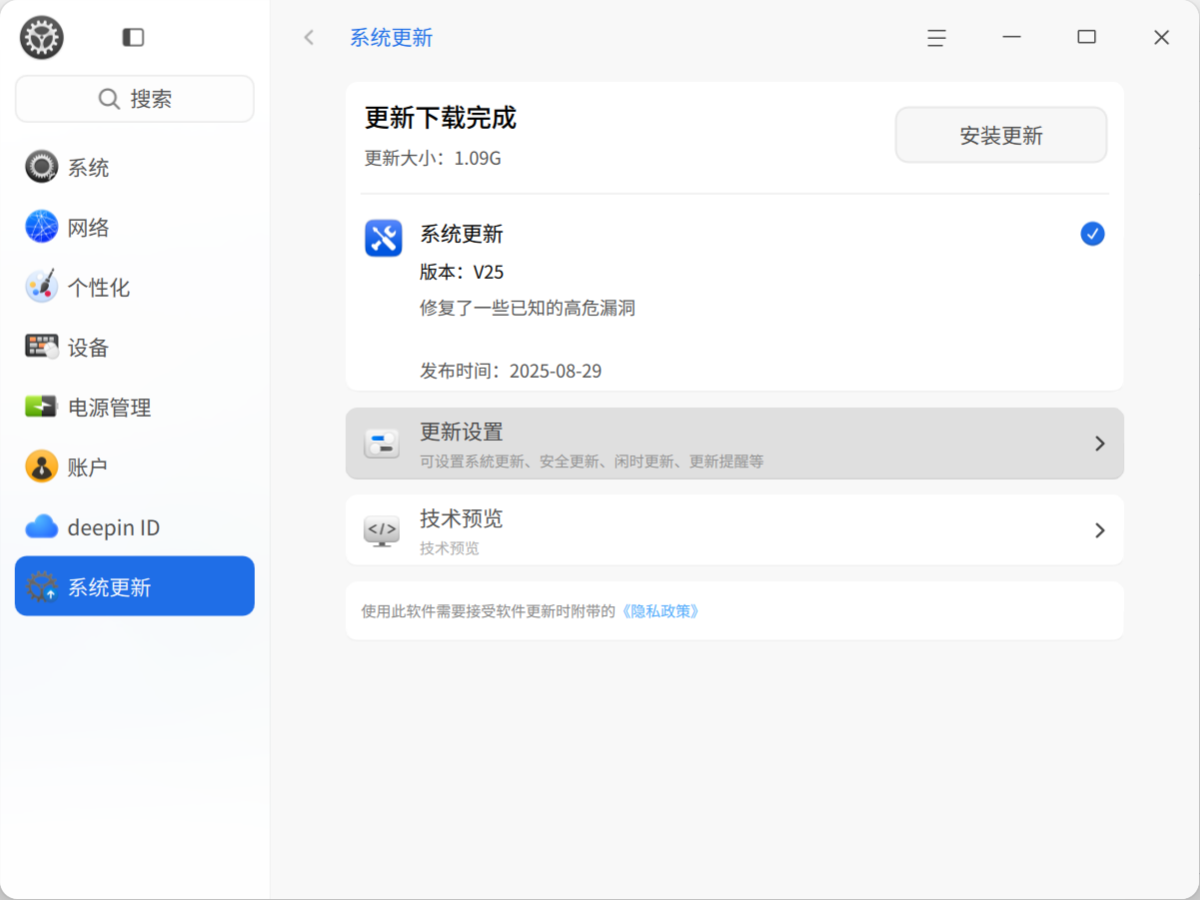Go back using the left arrow
Viewport: 1200px width, 900px height.
pos(309,38)
